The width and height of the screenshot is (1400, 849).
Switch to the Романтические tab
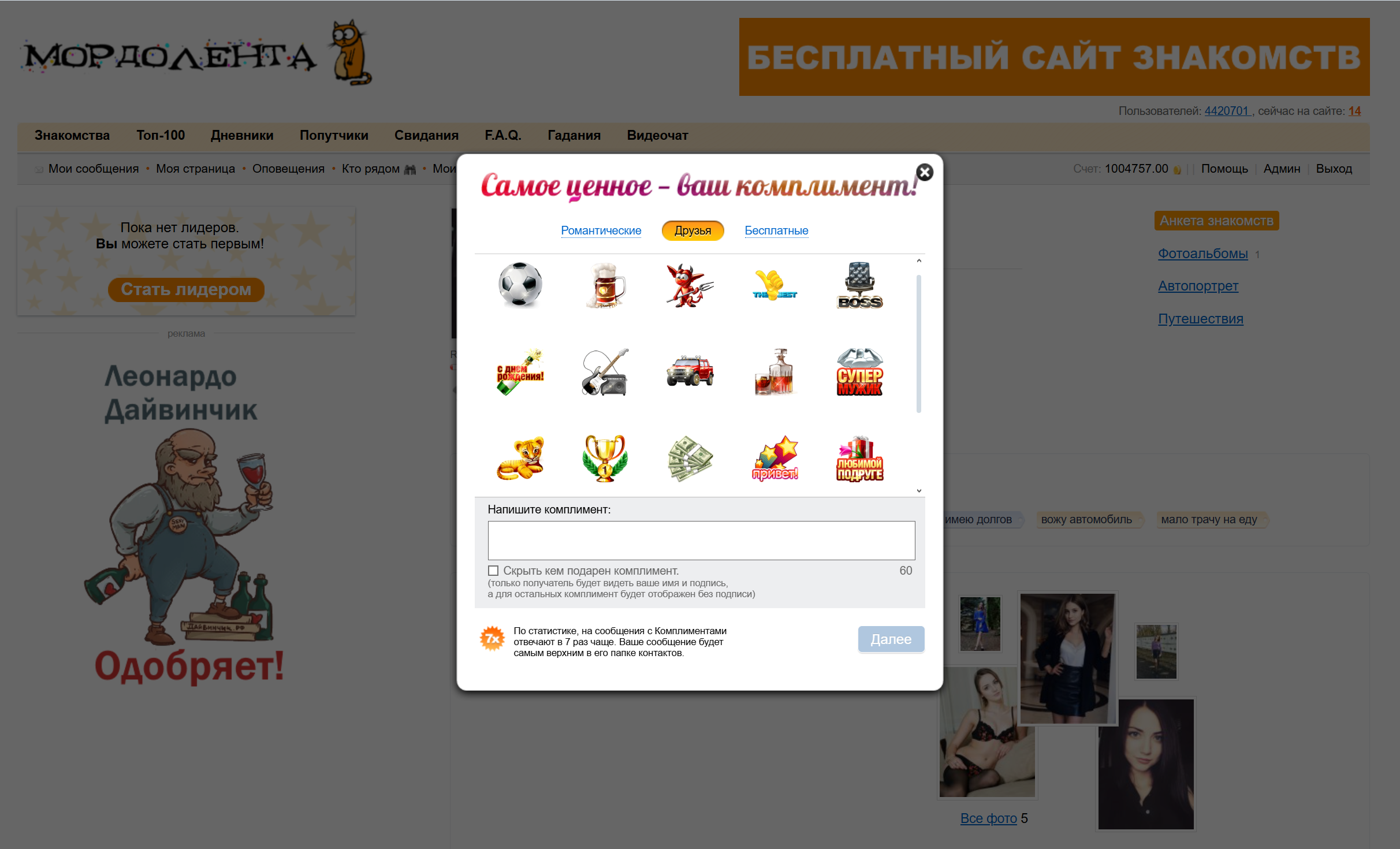pyautogui.click(x=601, y=230)
